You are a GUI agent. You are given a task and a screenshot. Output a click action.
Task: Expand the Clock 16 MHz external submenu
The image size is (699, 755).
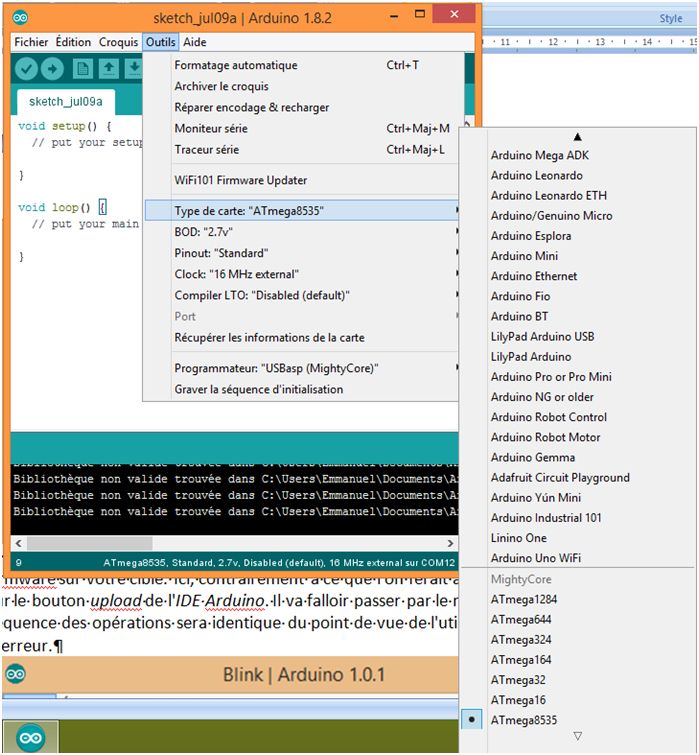tap(301, 274)
